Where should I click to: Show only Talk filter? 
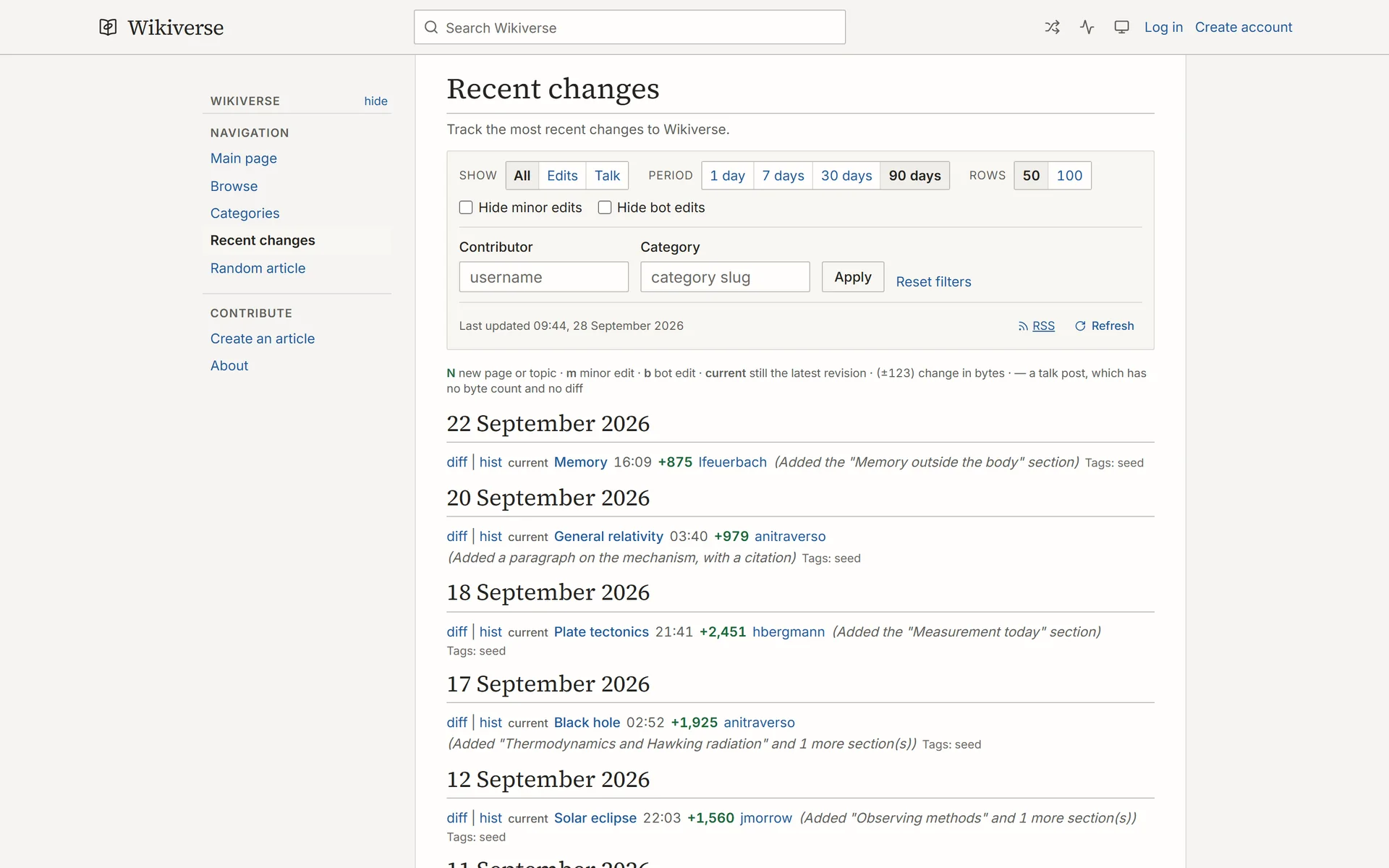pos(607,176)
